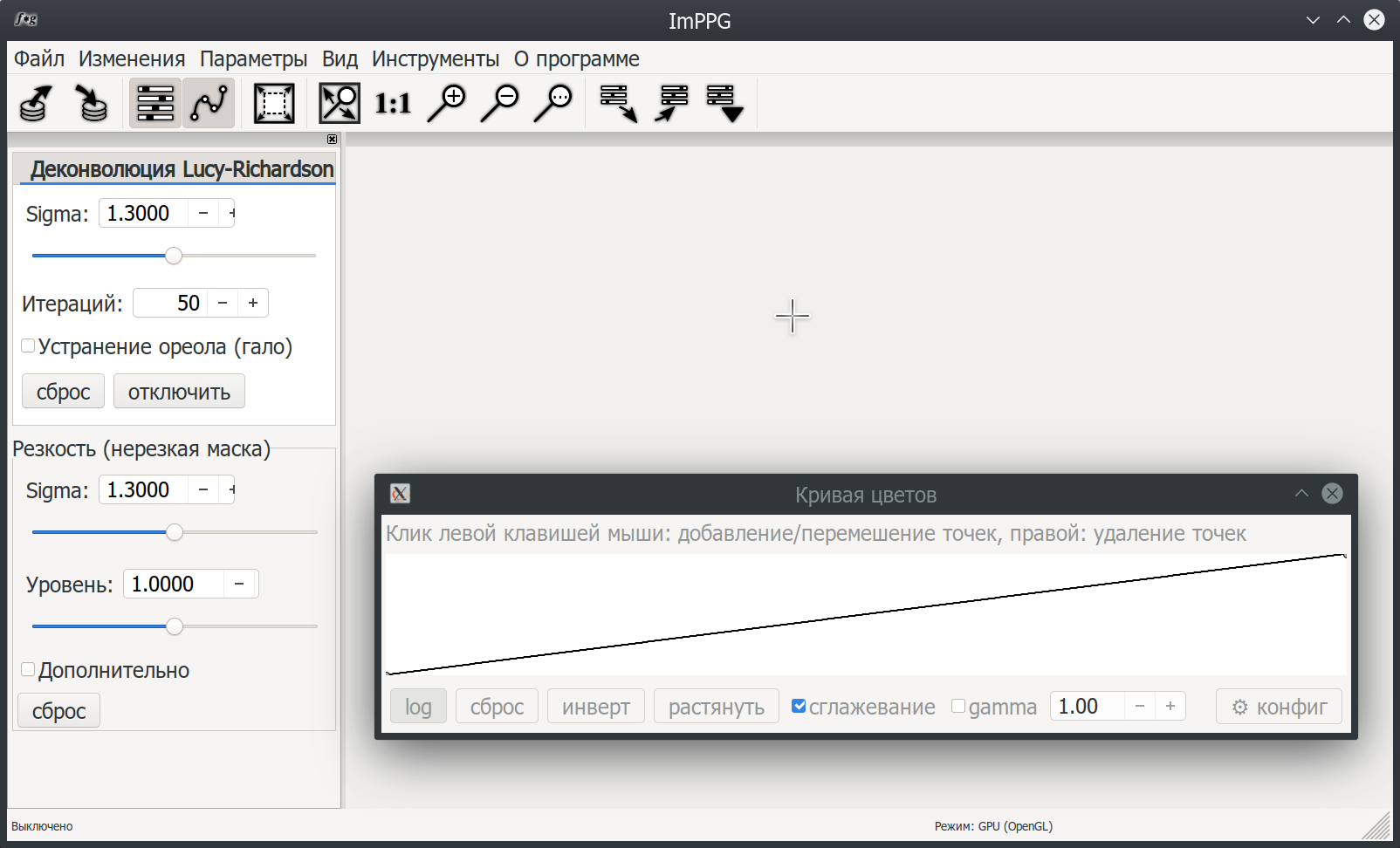The image size is (1400, 848).
Task: Click the Уровень slider handle
Action: (175, 626)
